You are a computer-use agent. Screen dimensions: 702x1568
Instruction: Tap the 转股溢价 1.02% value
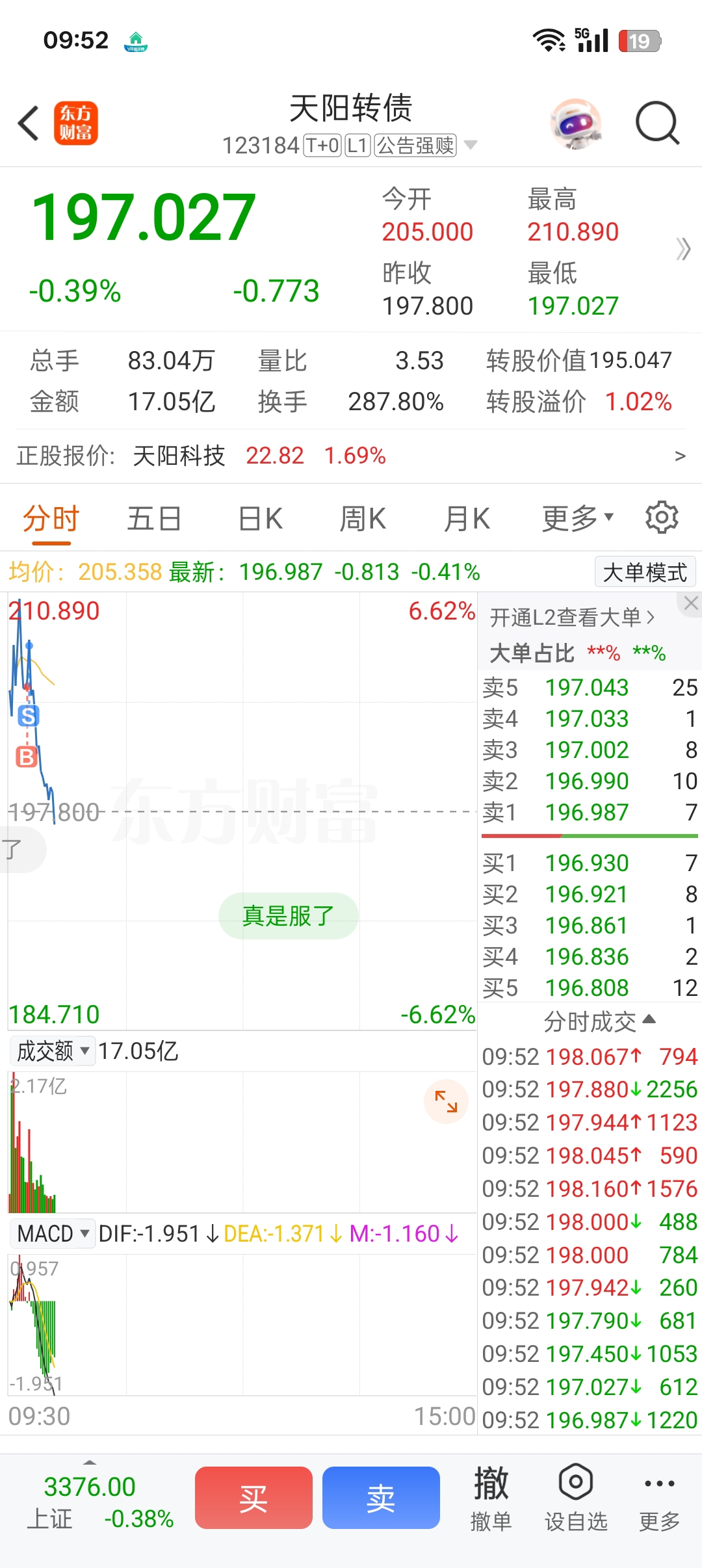[638, 402]
